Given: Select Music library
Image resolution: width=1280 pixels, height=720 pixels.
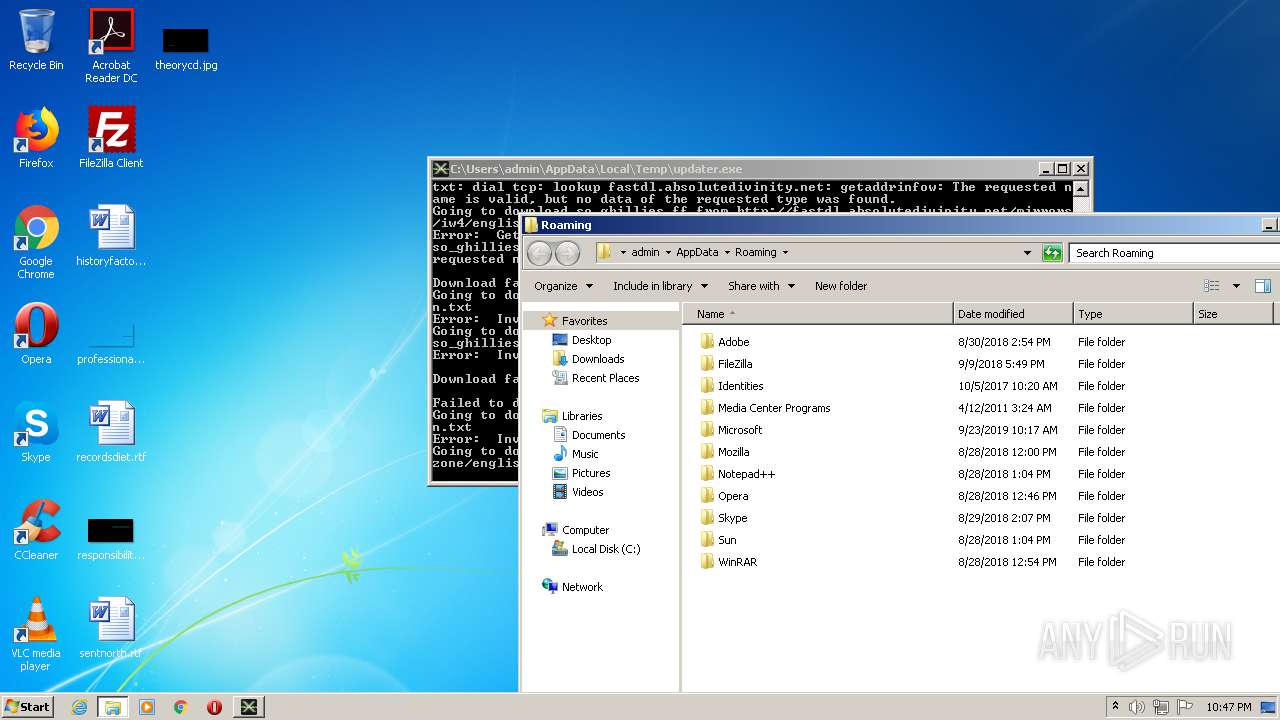Looking at the screenshot, I should 585,454.
